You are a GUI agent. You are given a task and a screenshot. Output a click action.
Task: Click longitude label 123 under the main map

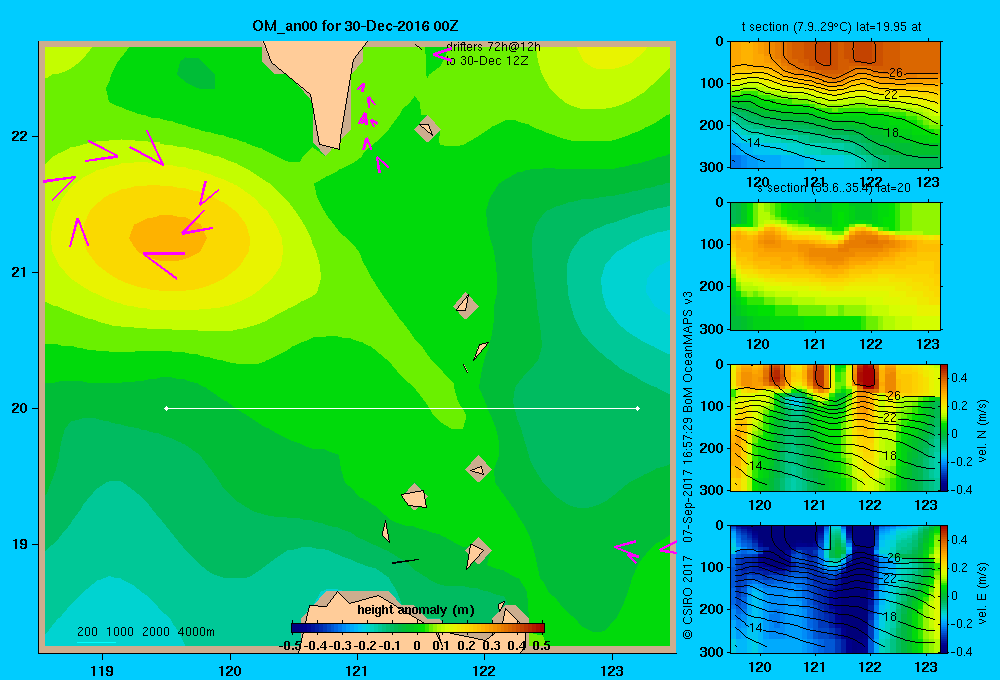pos(612,670)
